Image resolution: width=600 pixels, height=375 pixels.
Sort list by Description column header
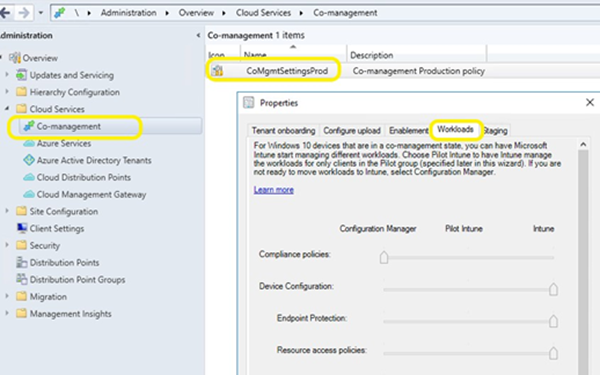(417, 54)
